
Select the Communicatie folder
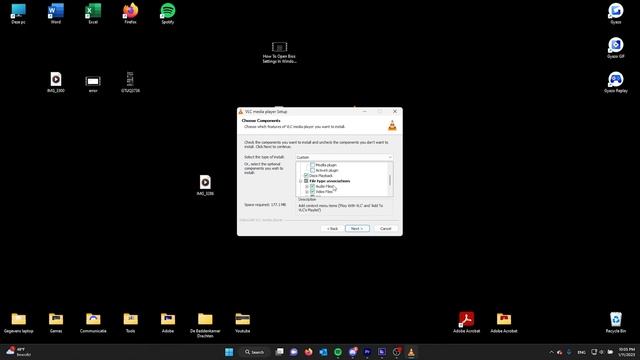[93, 322]
